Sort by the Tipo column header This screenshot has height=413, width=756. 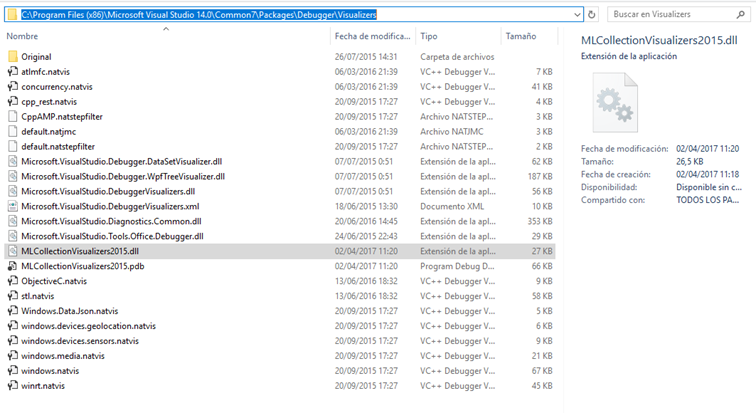point(429,36)
